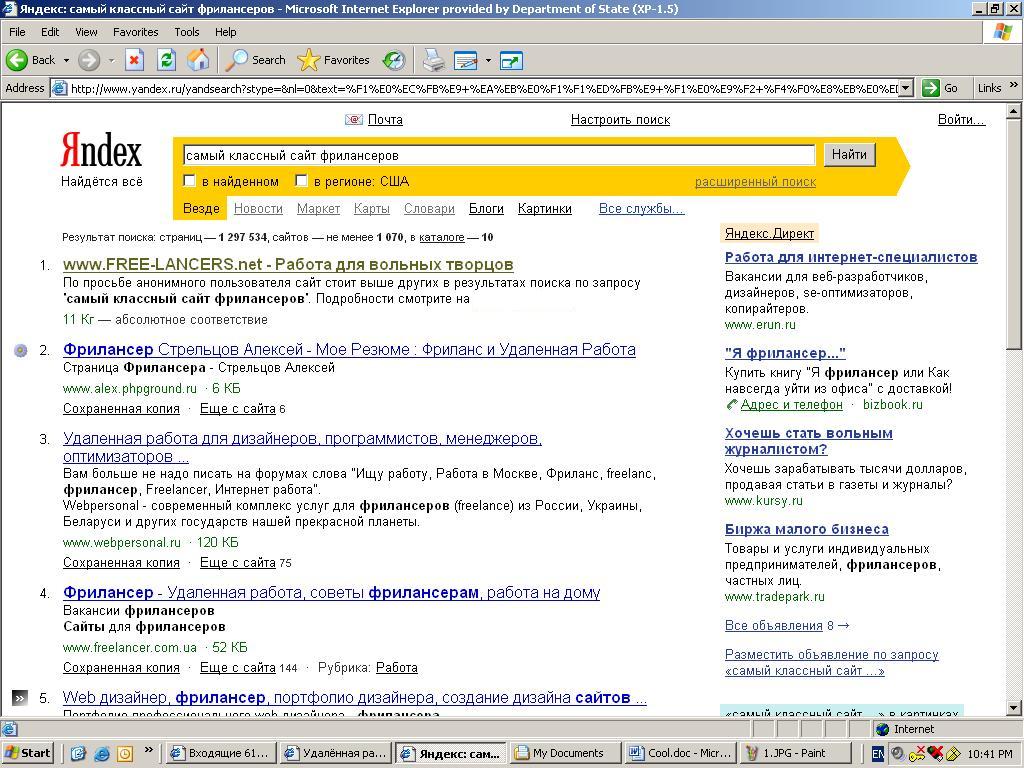Screen dimensions: 1024x768
Task: Open the Tools menu
Action: click(186, 32)
